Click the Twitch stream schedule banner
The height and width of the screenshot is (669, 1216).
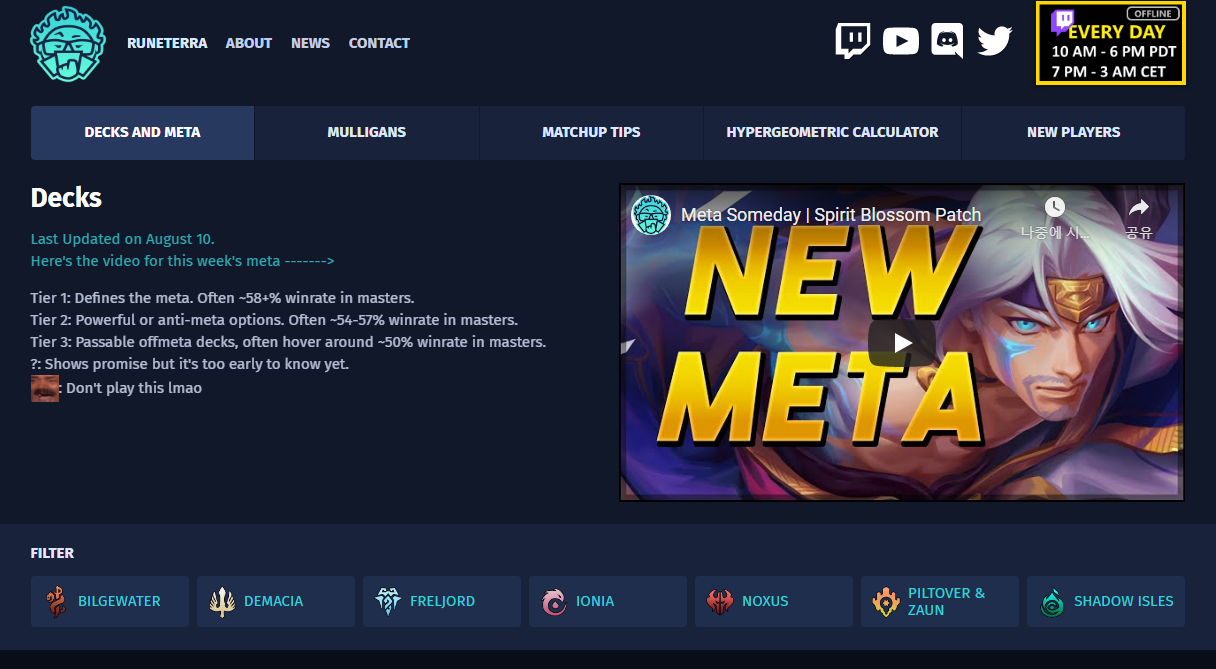point(1111,43)
